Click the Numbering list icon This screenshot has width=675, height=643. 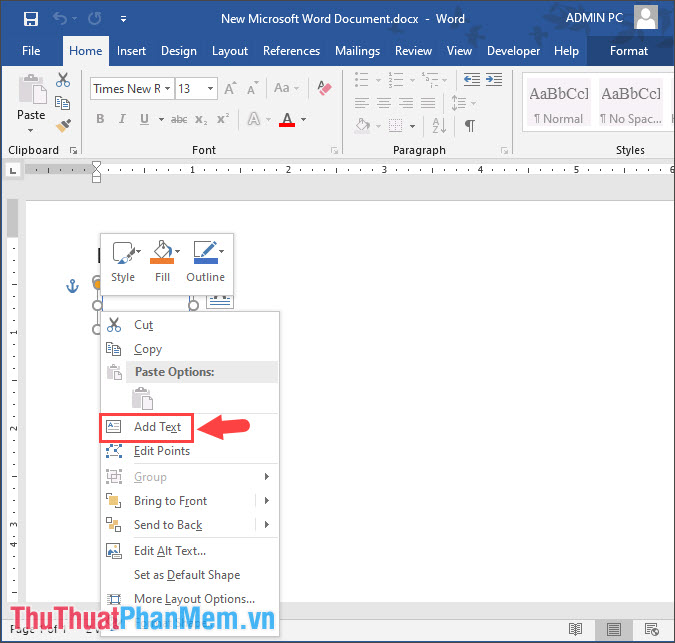pos(396,80)
